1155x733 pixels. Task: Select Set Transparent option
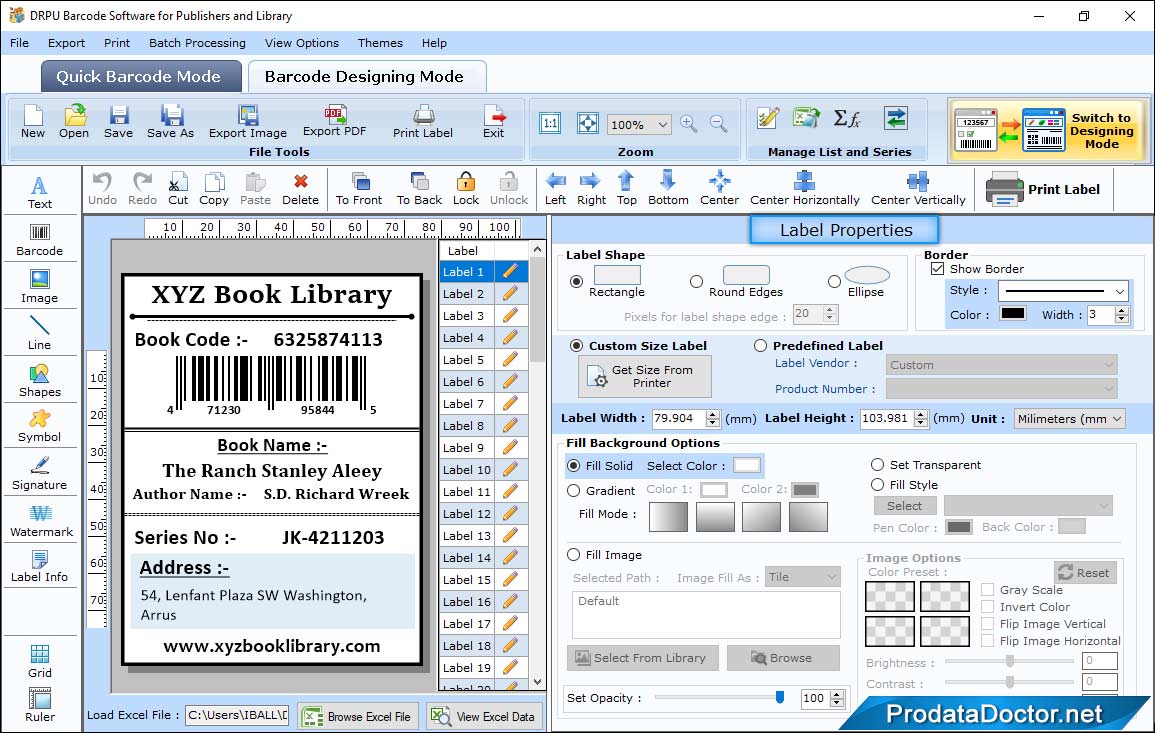pos(877,465)
